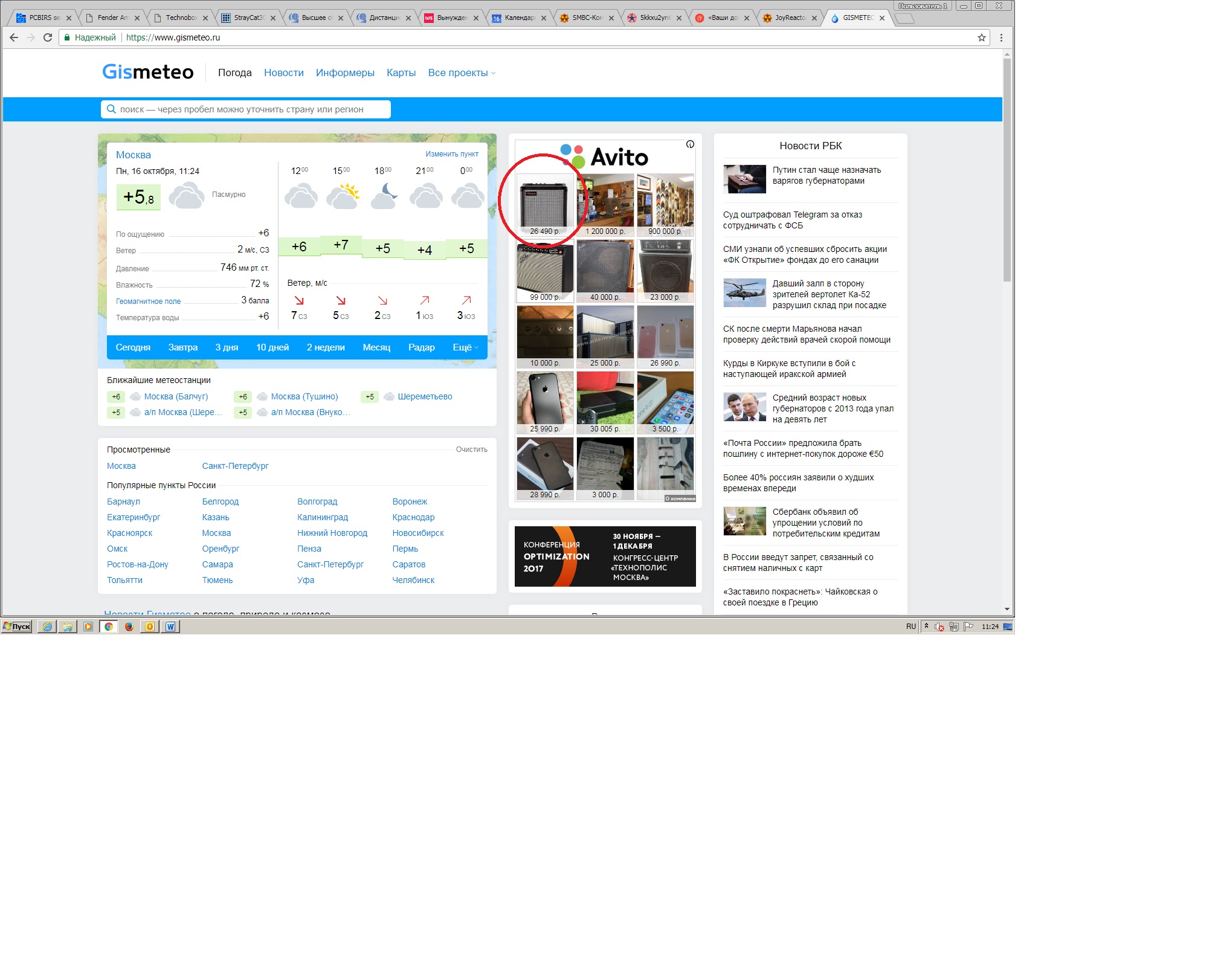Click the RU language indicator in the tray
The height and width of the screenshot is (980, 1218).
pos(910,627)
